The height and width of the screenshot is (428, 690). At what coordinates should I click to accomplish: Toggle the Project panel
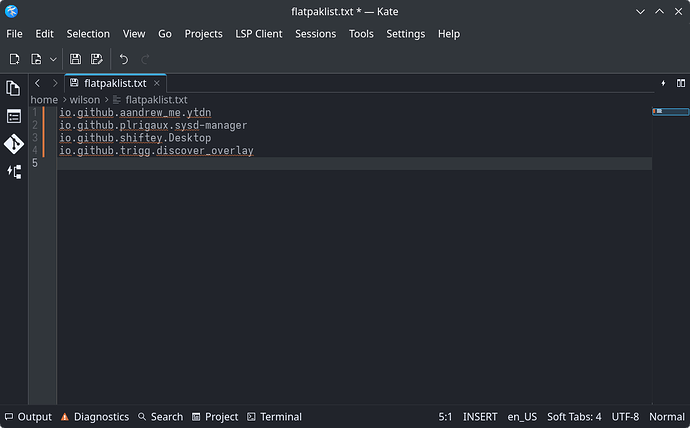pyautogui.click(x=215, y=417)
